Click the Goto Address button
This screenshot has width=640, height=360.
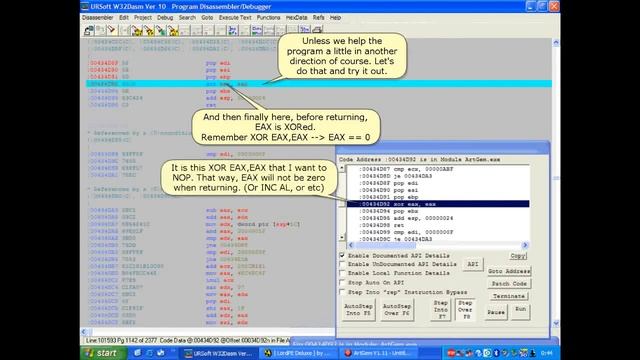509,271
